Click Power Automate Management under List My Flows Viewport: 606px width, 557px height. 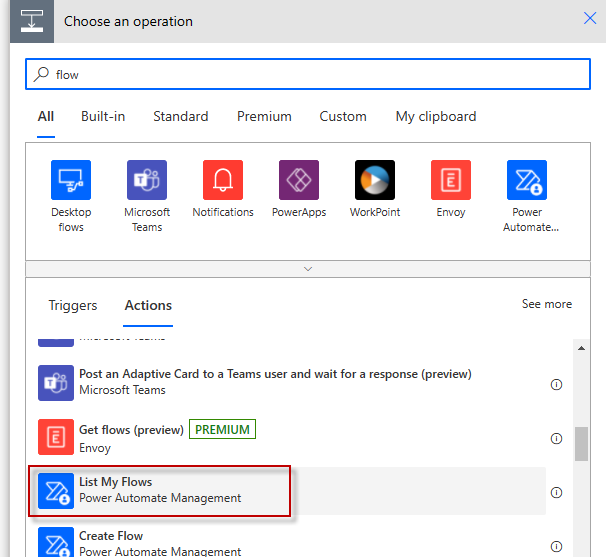click(160, 498)
